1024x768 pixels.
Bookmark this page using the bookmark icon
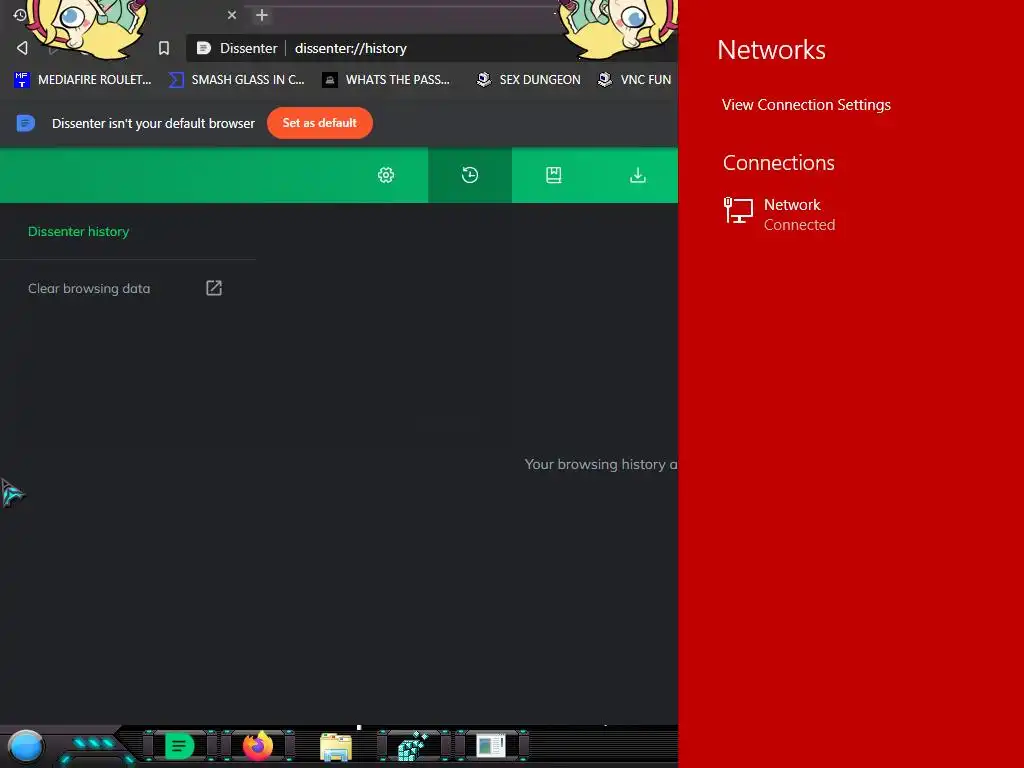pyautogui.click(x=164, y=48)
